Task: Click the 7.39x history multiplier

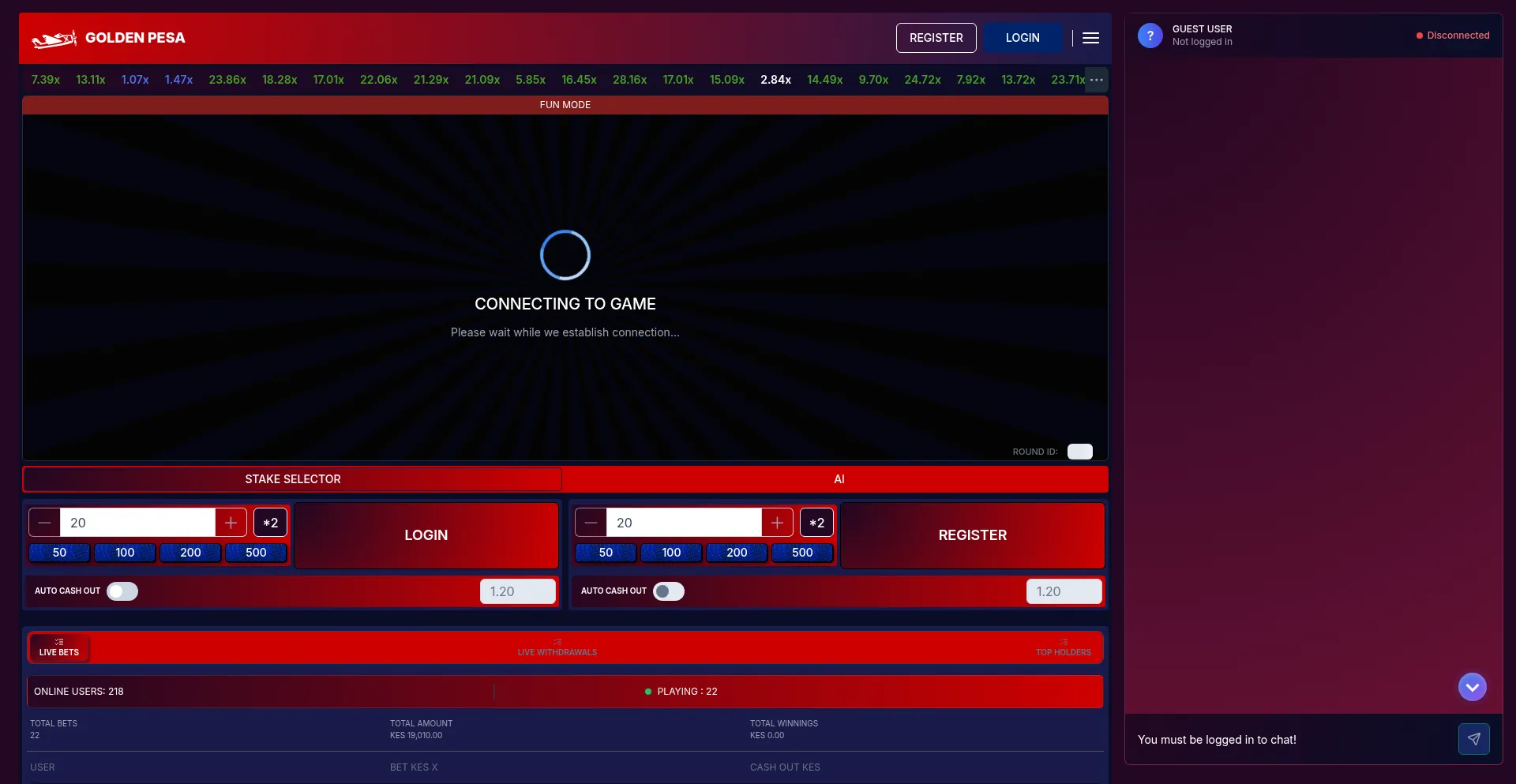Action: coord(46,80)
